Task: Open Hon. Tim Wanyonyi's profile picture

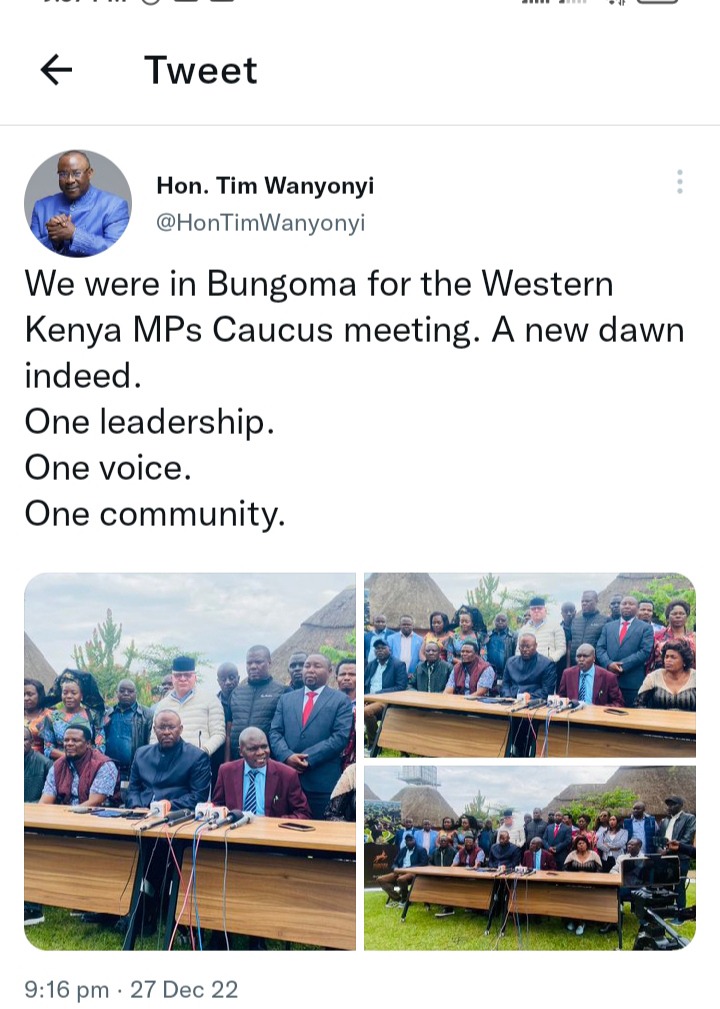Action: (x=78, y=203)
